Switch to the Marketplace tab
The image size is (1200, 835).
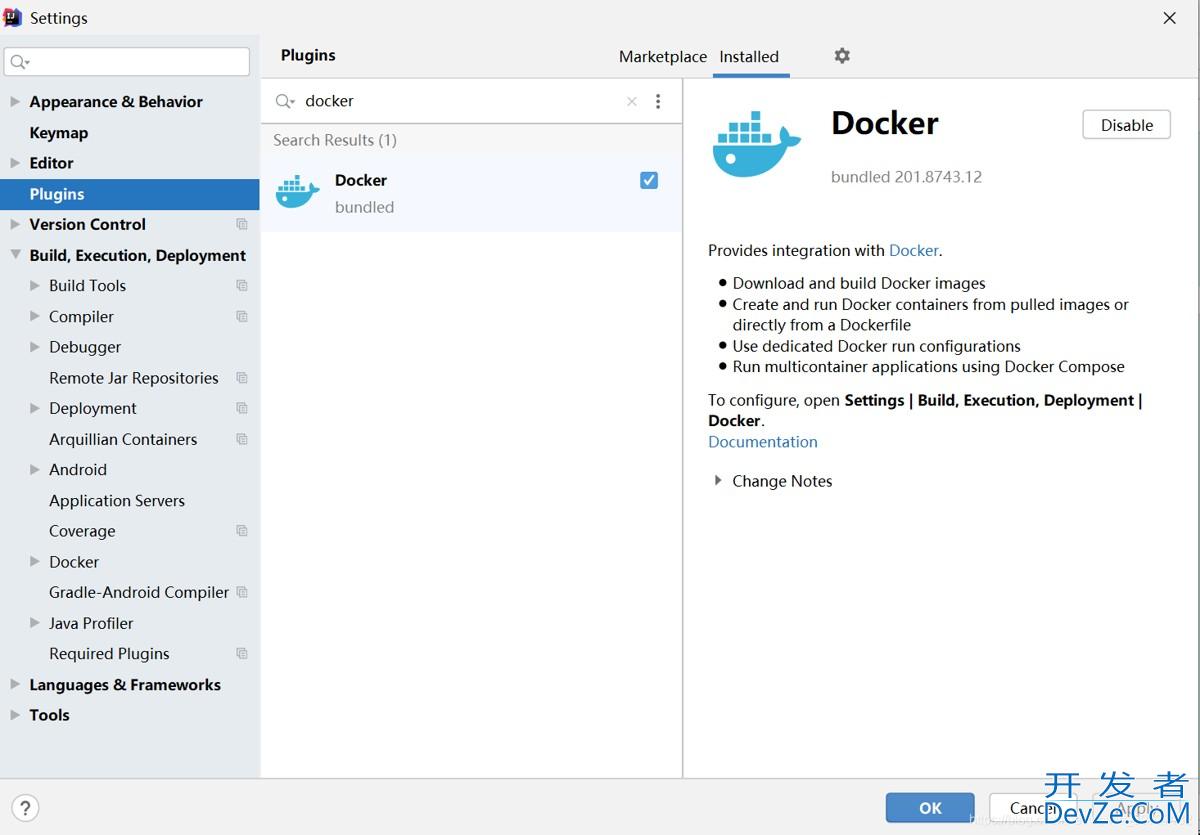click(662, 57)
